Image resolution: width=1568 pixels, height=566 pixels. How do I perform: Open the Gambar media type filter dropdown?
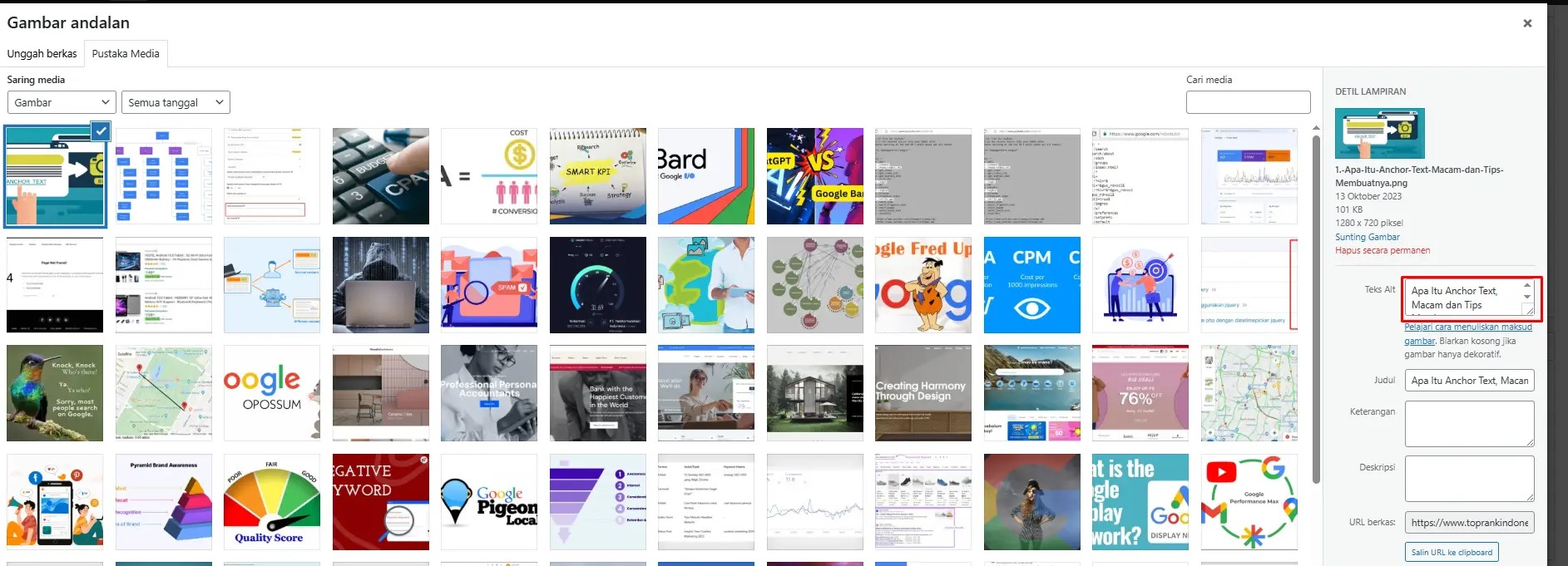coord(62,102)
